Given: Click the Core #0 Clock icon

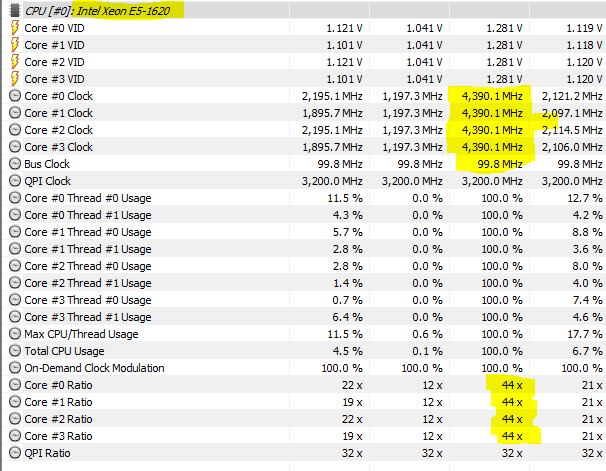Looking at the screenshot, I should (14, 96).
